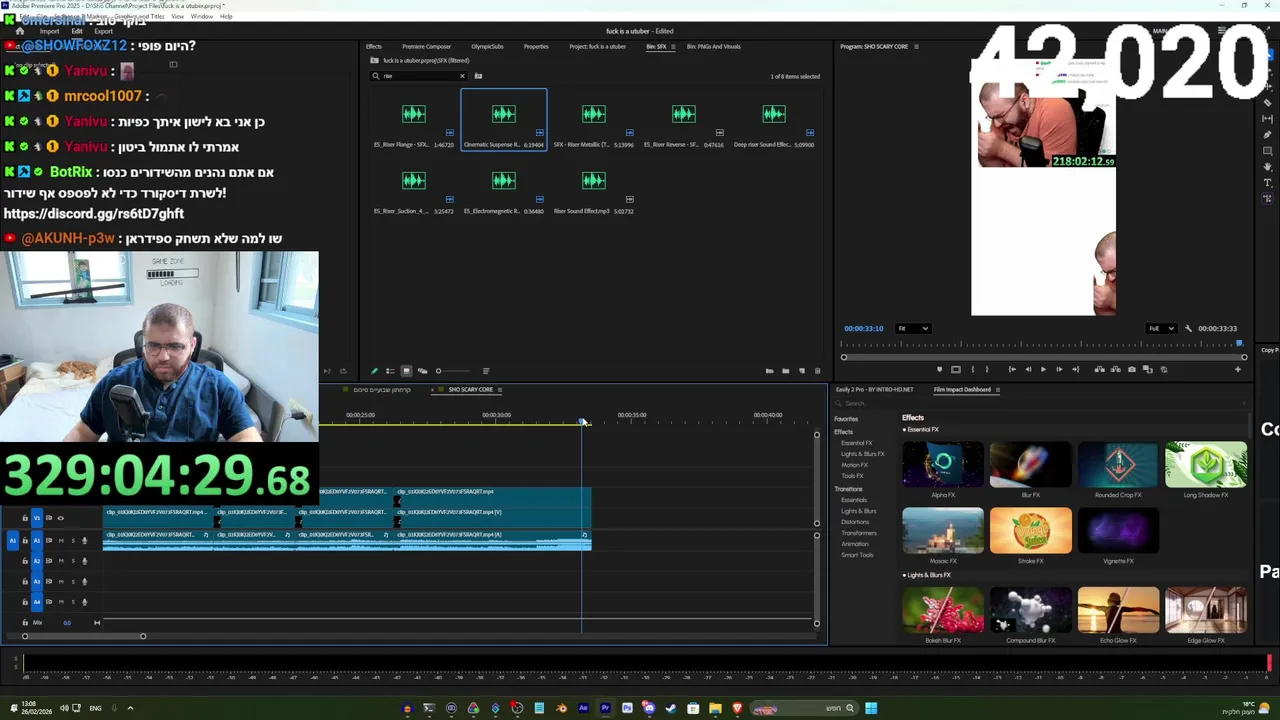Open Lights & Blurs FX category
This screenshot has height=720, width=1280.
pyautogui.click(x=862, y=454)
